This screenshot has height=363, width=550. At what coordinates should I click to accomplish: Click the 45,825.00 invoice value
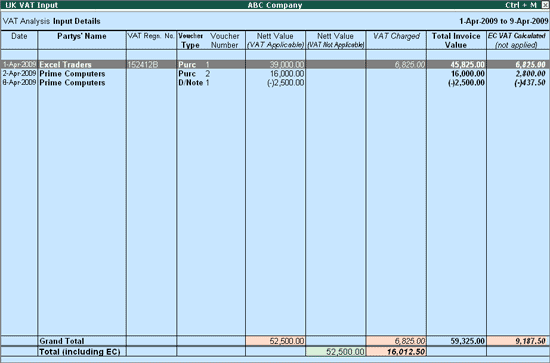(x=468, y=65)
